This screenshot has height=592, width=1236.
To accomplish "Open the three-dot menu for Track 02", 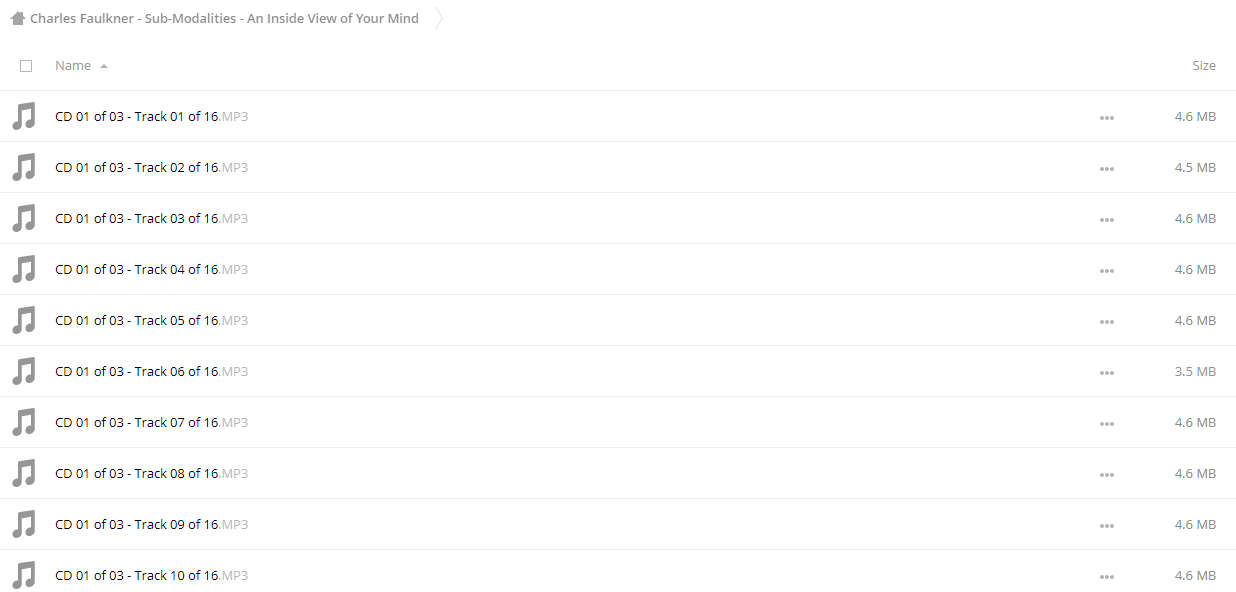I will tap(1106, 168).
